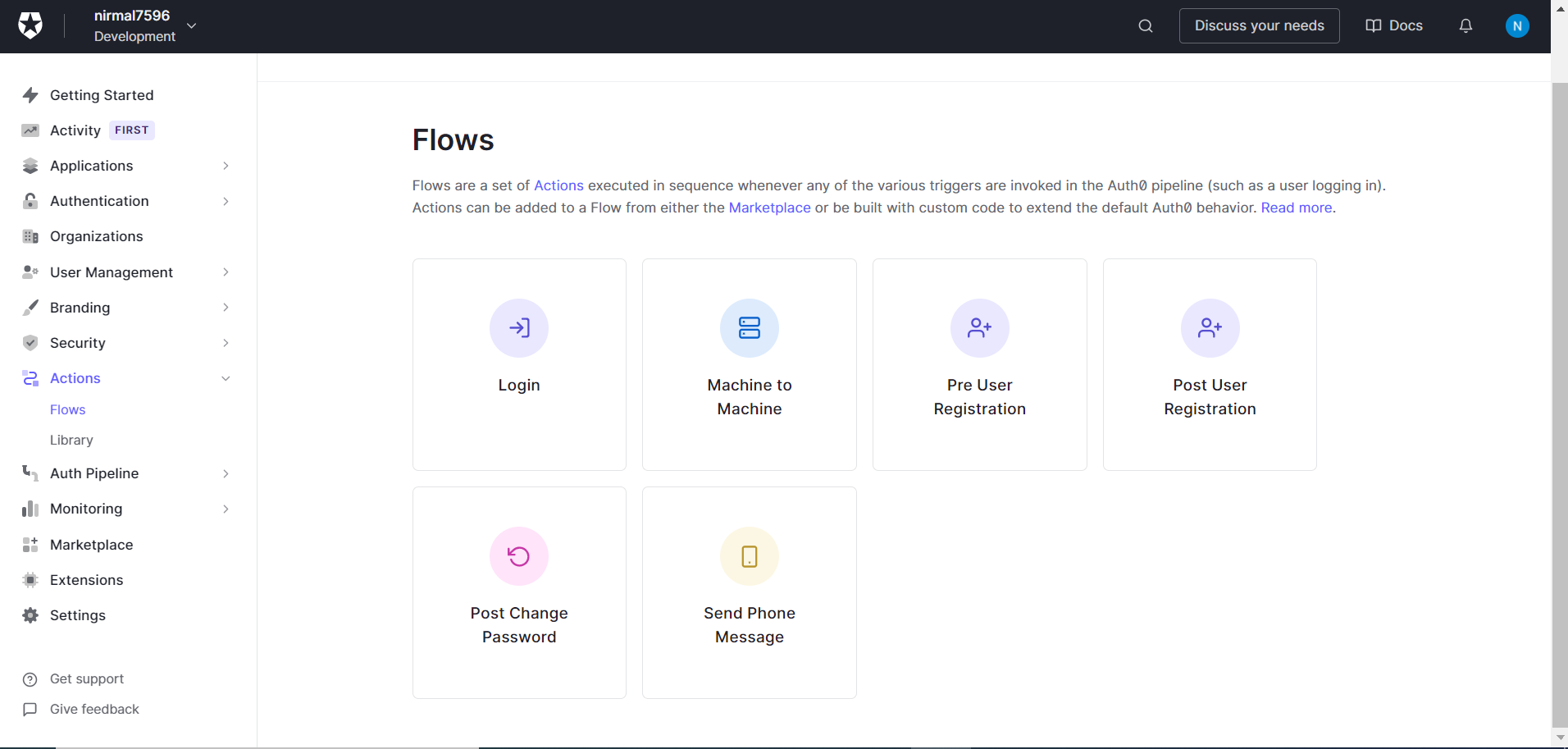
Task: Click the Auth Pipeline icon
Action: (x=30, y=473)
